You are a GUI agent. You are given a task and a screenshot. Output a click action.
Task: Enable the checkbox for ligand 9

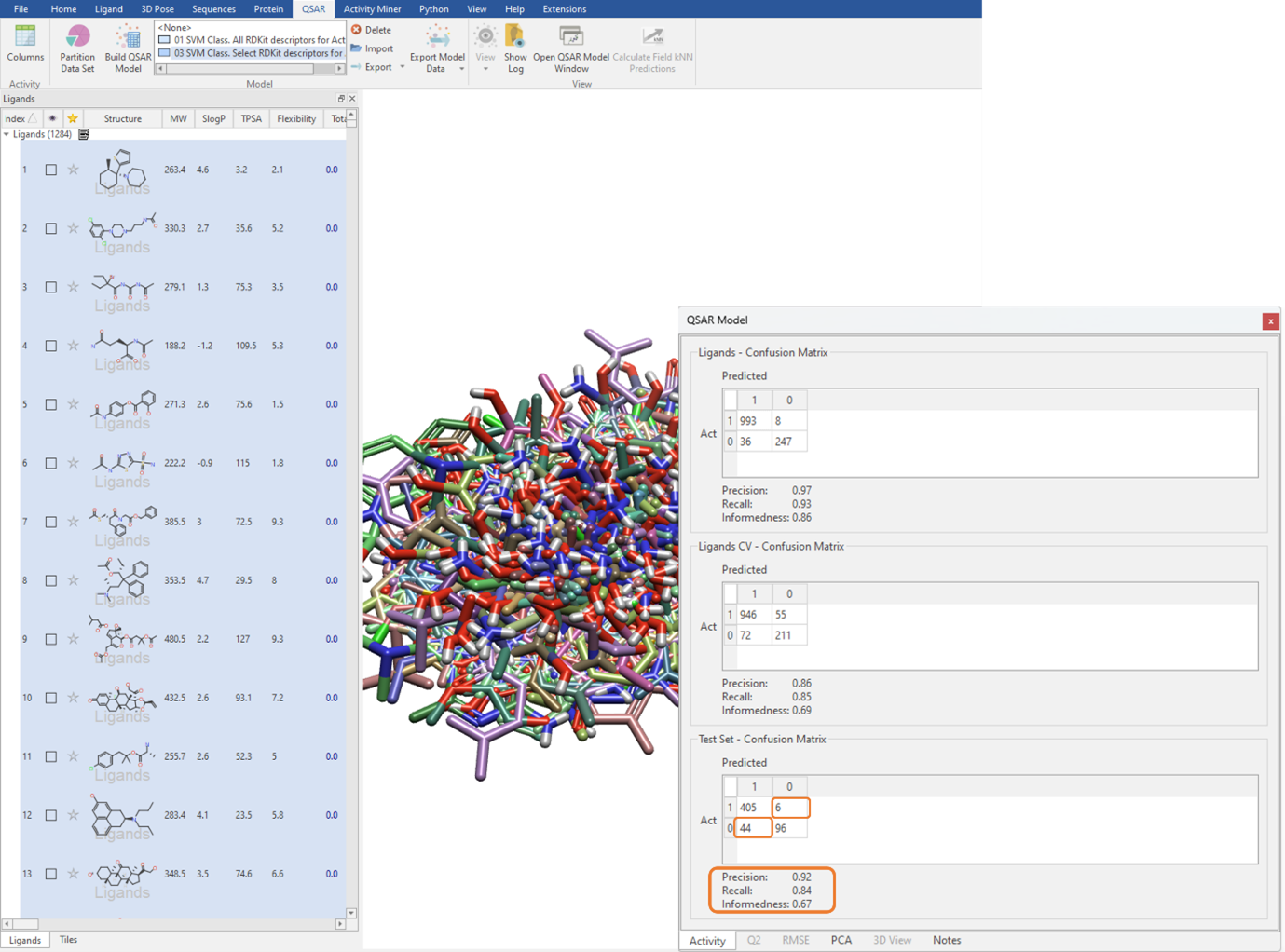pos(51,639)
